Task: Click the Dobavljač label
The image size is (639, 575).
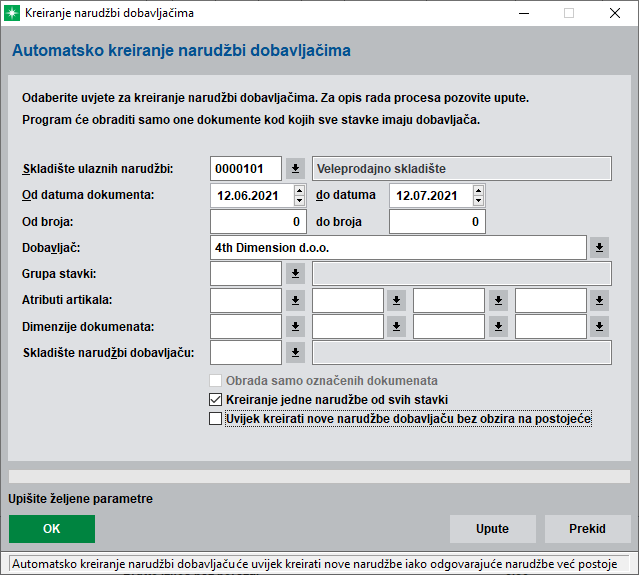Action: pos(51,248)
